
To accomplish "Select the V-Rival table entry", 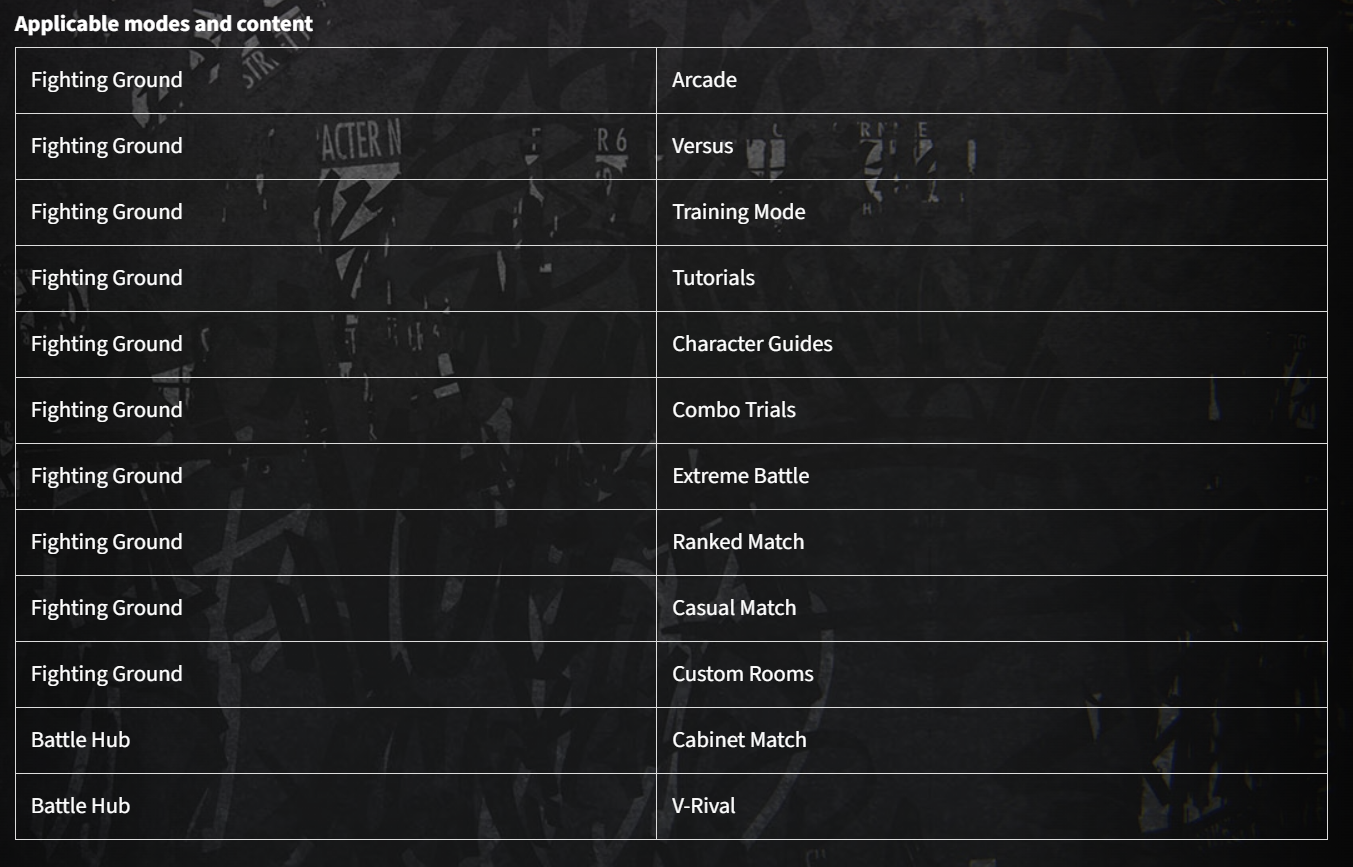I will (703, 806).
